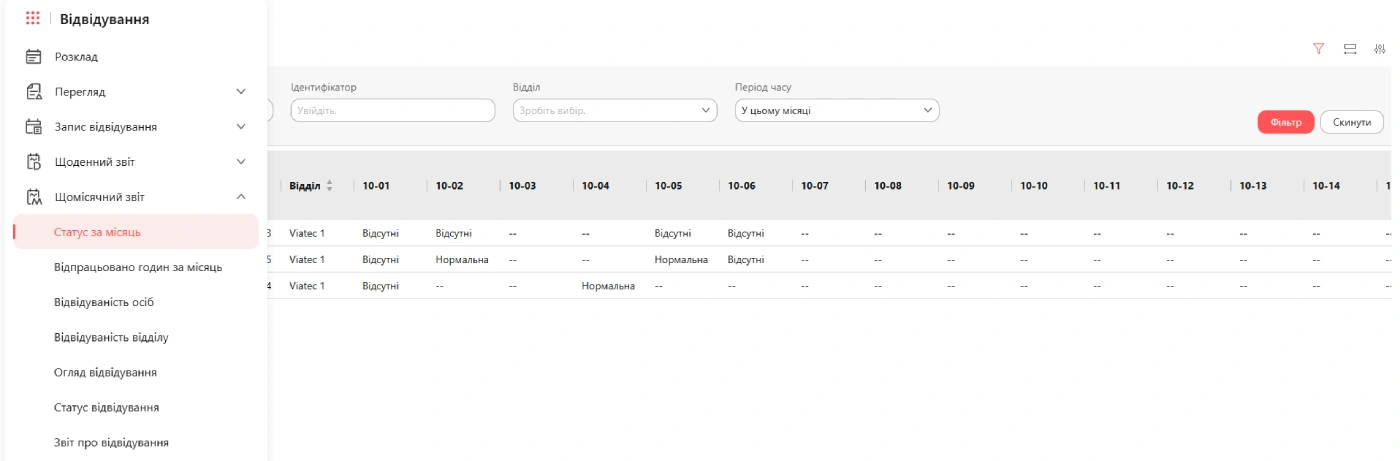Image resolution: width=1400 pixels, height=461 pixels.
Task: Click the 10-10 column header
Action: point(1034,186)
